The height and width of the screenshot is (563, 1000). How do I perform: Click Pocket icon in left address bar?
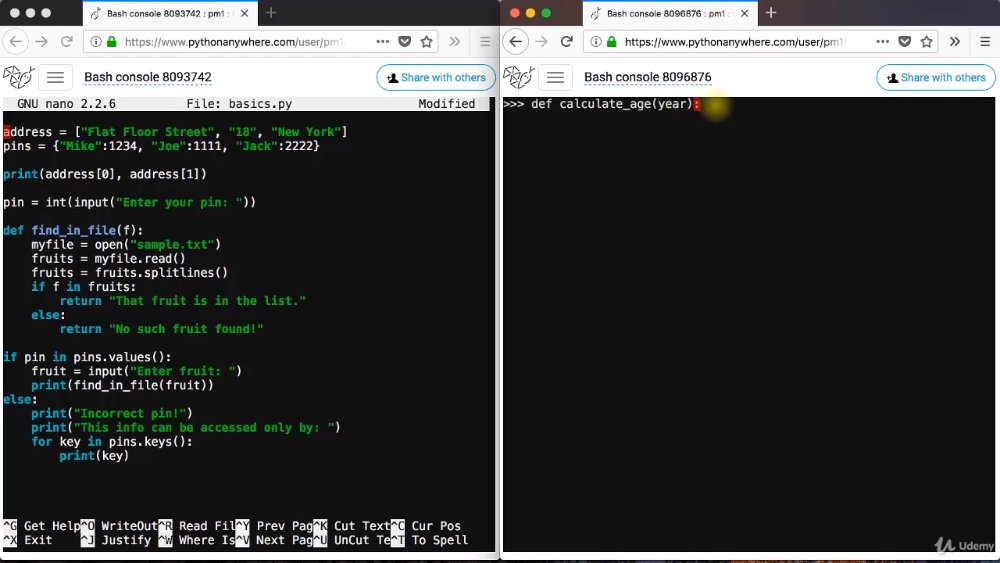[404, 41]
